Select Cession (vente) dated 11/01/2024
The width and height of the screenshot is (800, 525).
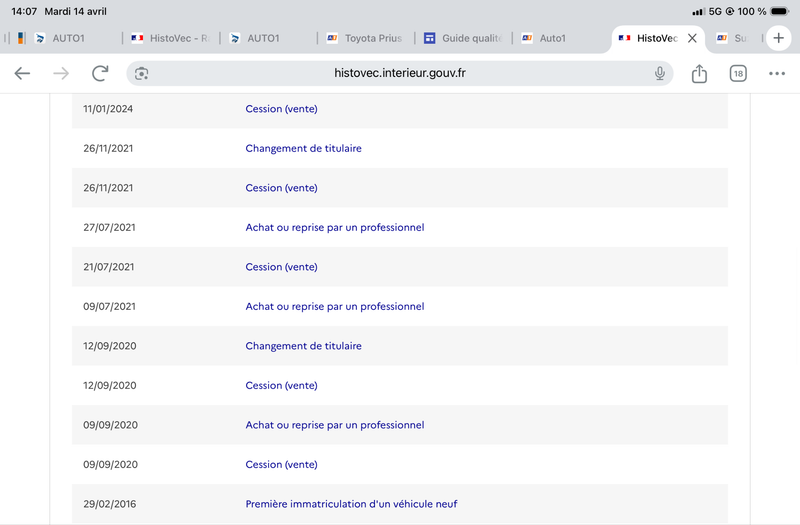[x=281, y=109]
